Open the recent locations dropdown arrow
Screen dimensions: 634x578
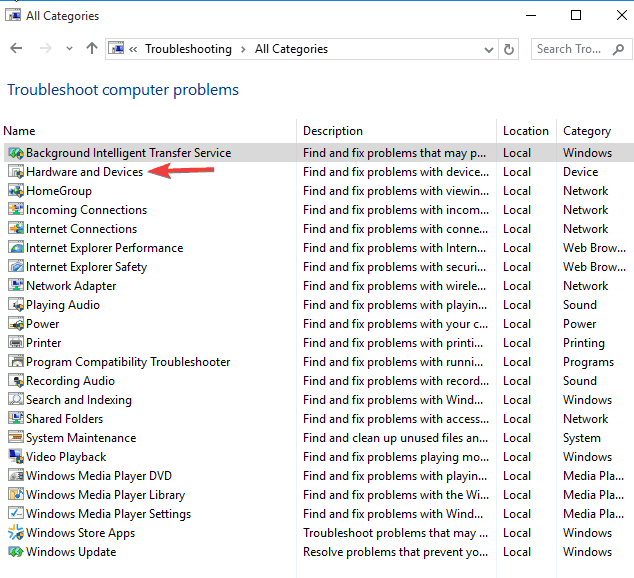point(69,49)
